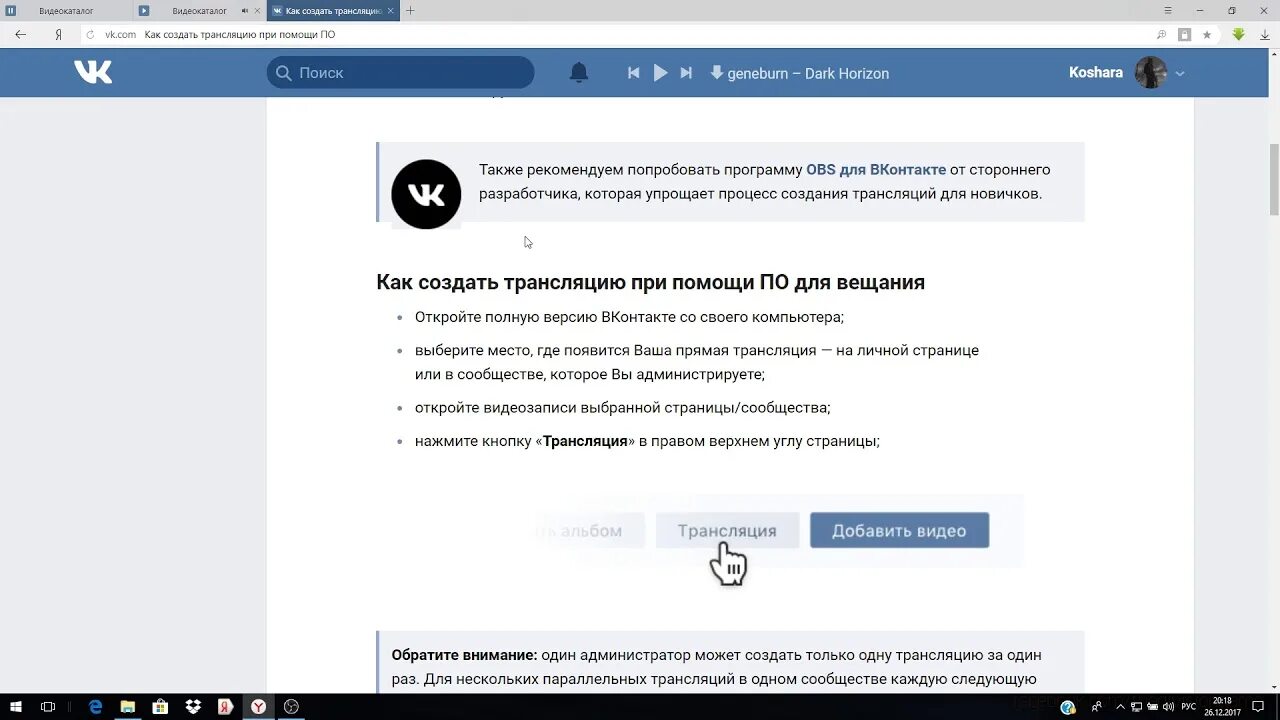Screen dimensions: 1280x720
Task: Go back with the browser back arrow
Action: (20, 34)
